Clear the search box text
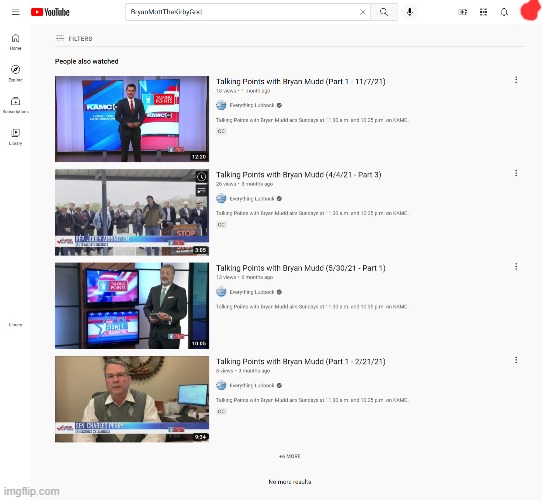The height and width of the screenshot is (500, 542). [362, 12]
